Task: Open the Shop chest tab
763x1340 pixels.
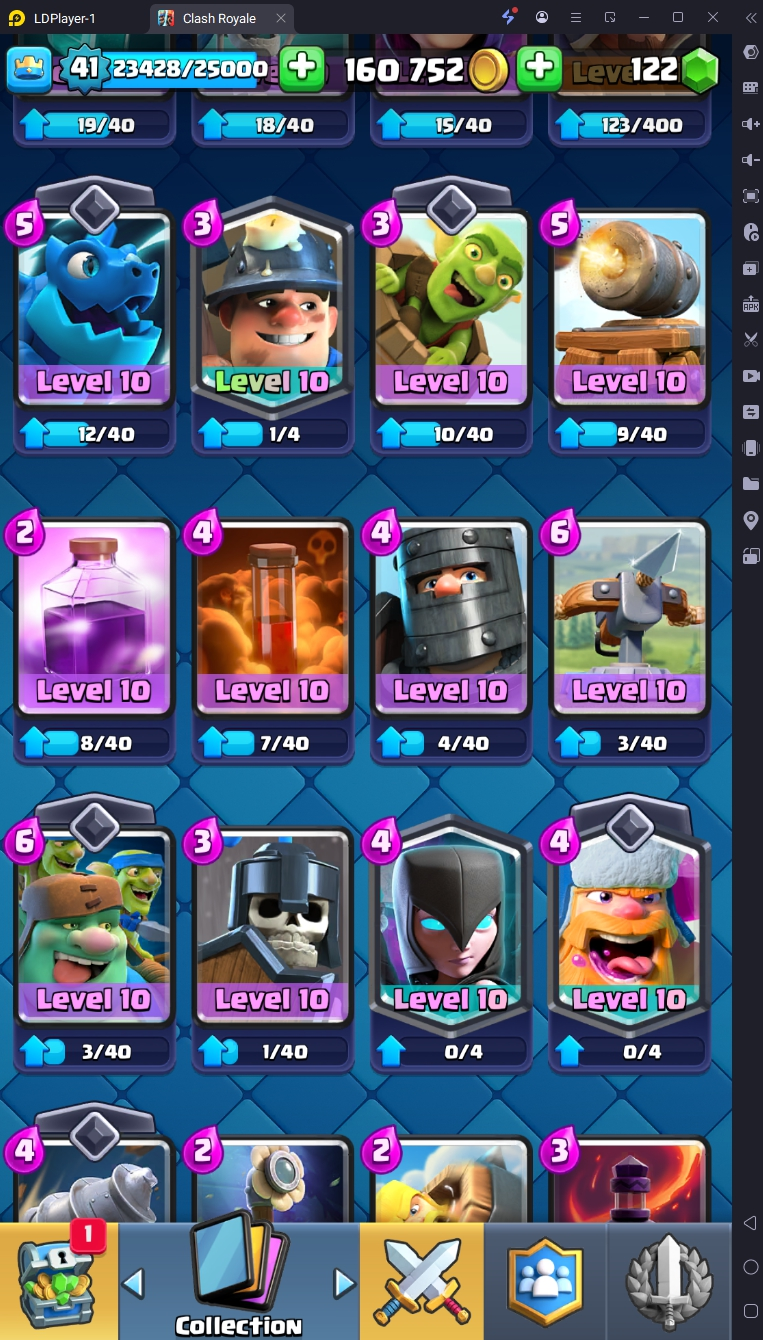Action: coord(59,1281)
